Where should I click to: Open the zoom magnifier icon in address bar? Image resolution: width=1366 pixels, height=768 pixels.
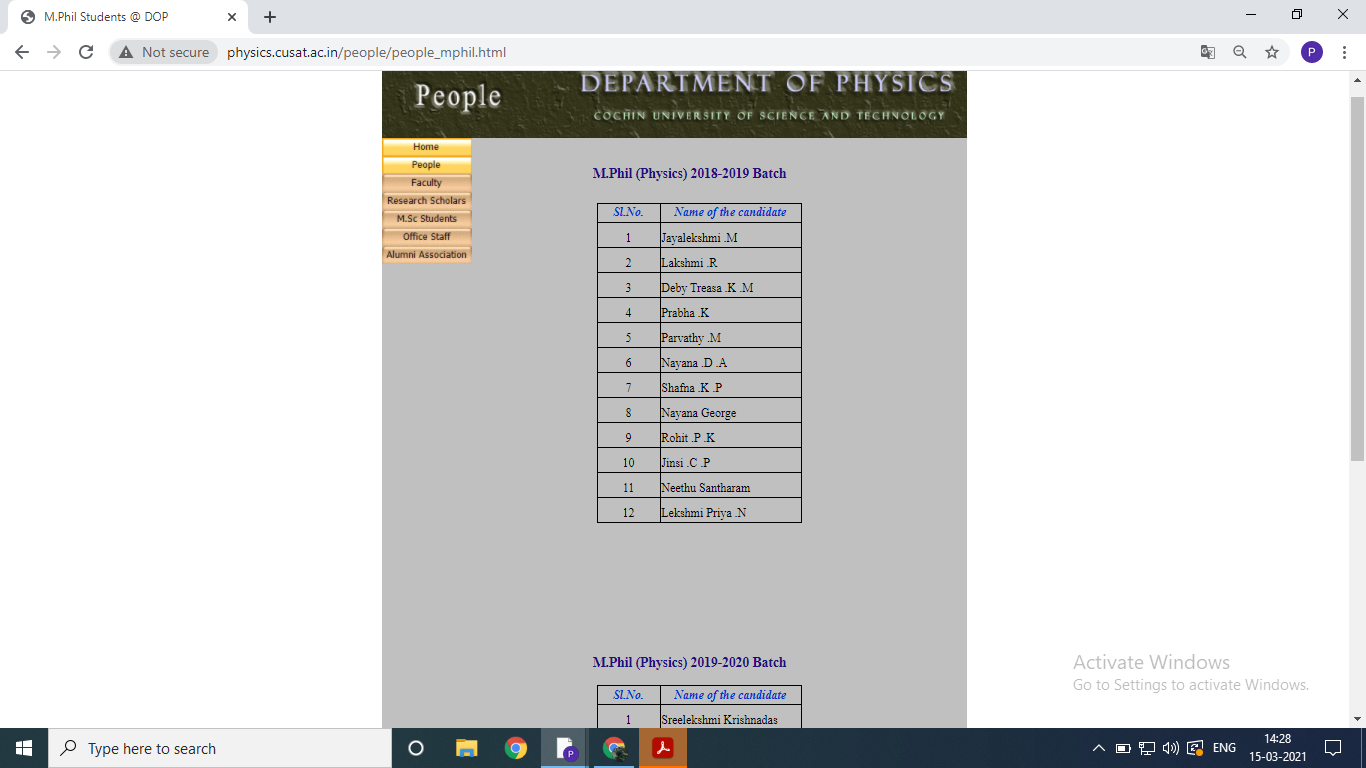click(x=1240, y=52)
